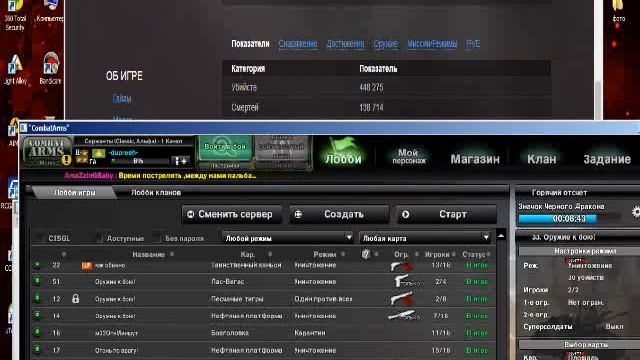Toggle the Без пароля filter checkbox
Image resolution: width=640 pixels, height=360 pixels.
(157, 238)
